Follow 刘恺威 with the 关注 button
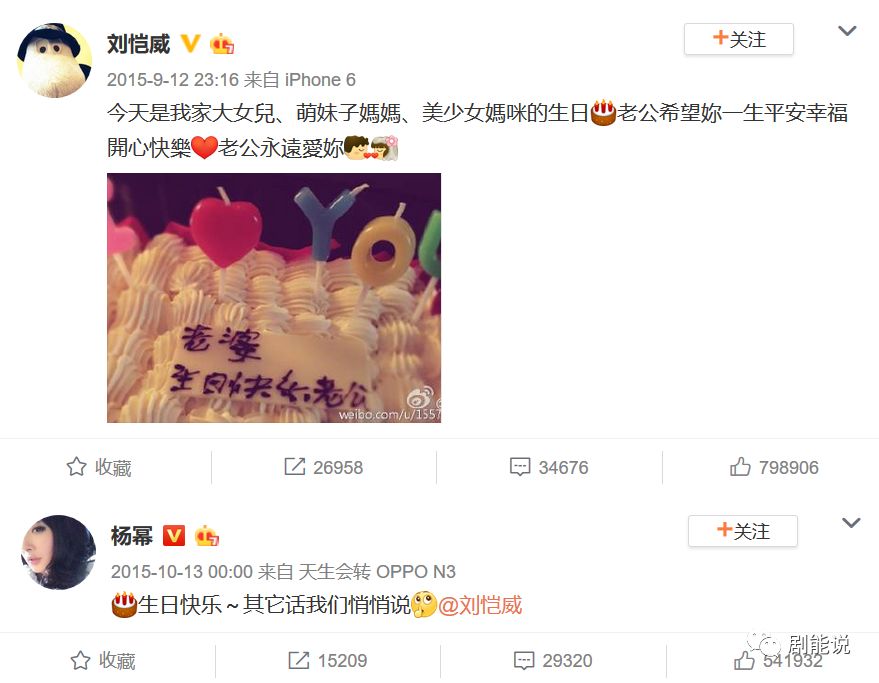879x683 pixels. coord(739,39)
